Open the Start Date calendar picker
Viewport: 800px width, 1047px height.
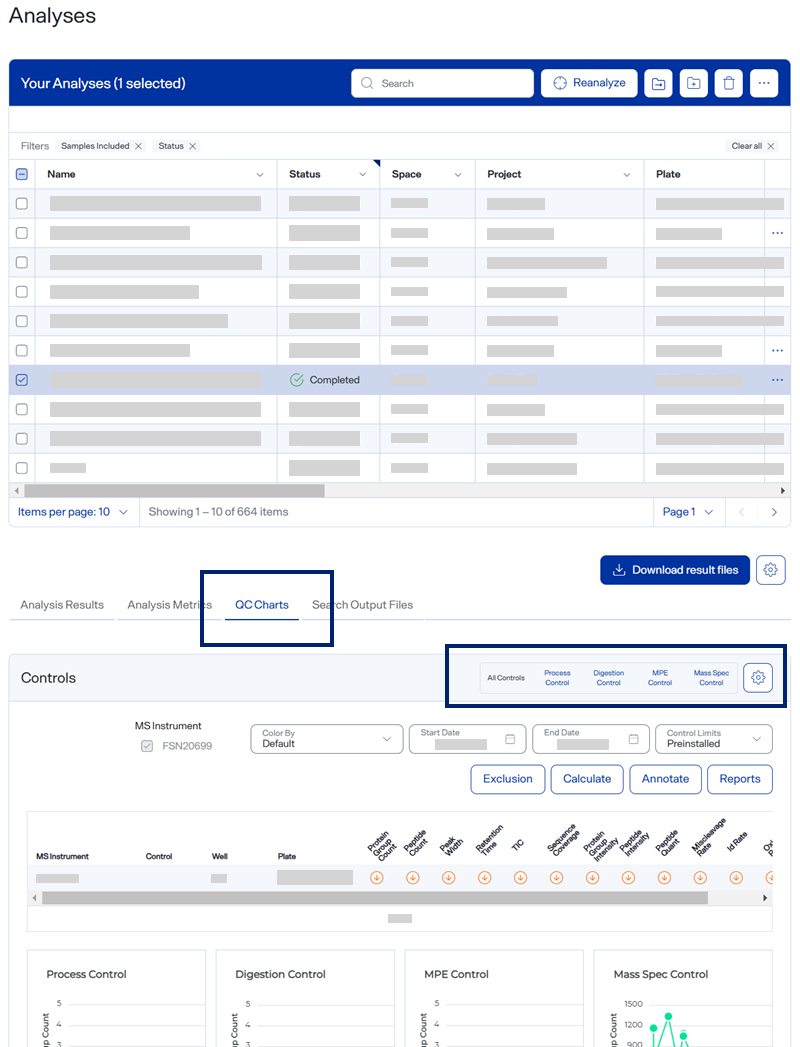point(510,739)
